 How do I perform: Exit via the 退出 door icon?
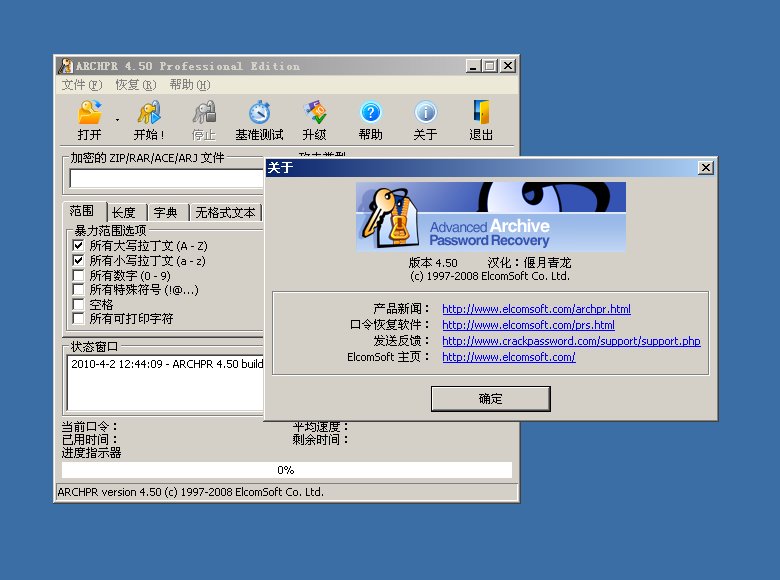pos(481,120)
